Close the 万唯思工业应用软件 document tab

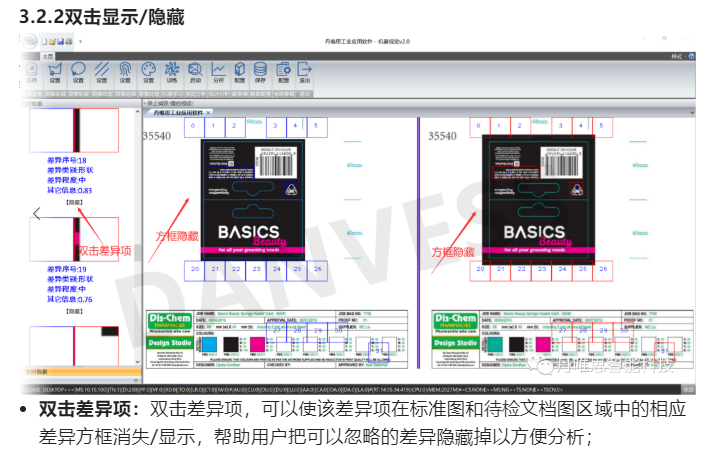208,113
